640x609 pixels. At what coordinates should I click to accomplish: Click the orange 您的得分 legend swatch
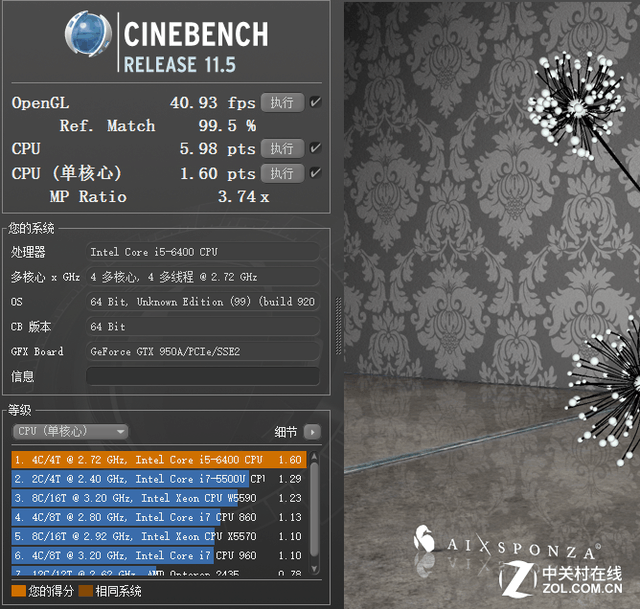pos(19,591)
